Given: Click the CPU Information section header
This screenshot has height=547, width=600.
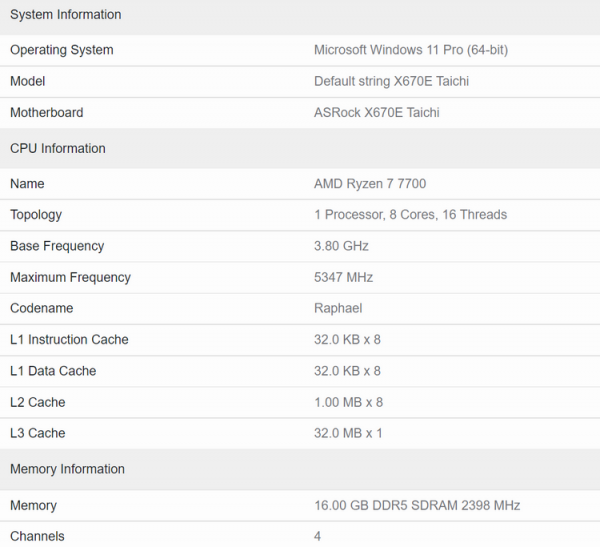Looking at the screenshot, I should pos(57,149).
